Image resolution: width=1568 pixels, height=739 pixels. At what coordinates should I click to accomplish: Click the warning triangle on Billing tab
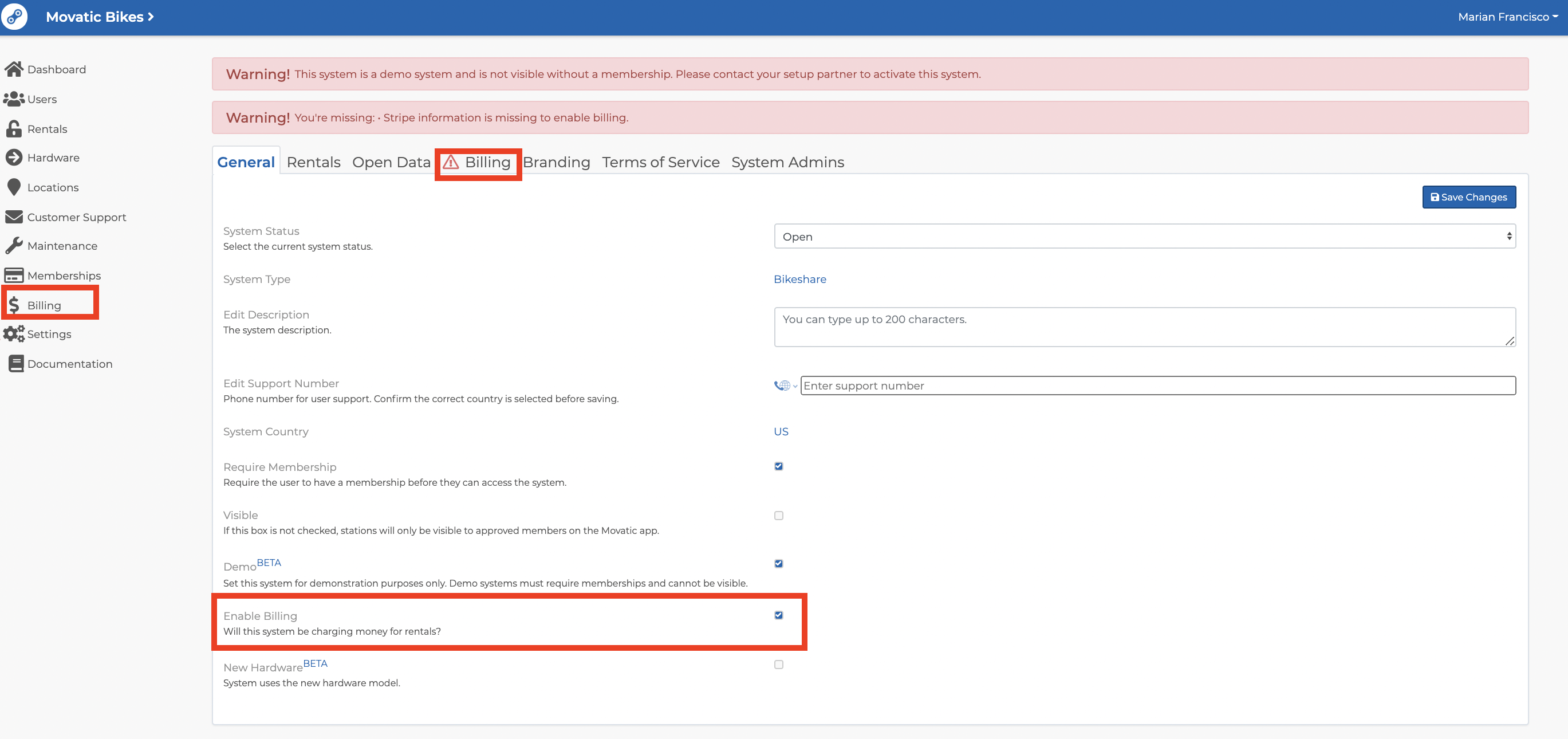pos(451,162)
